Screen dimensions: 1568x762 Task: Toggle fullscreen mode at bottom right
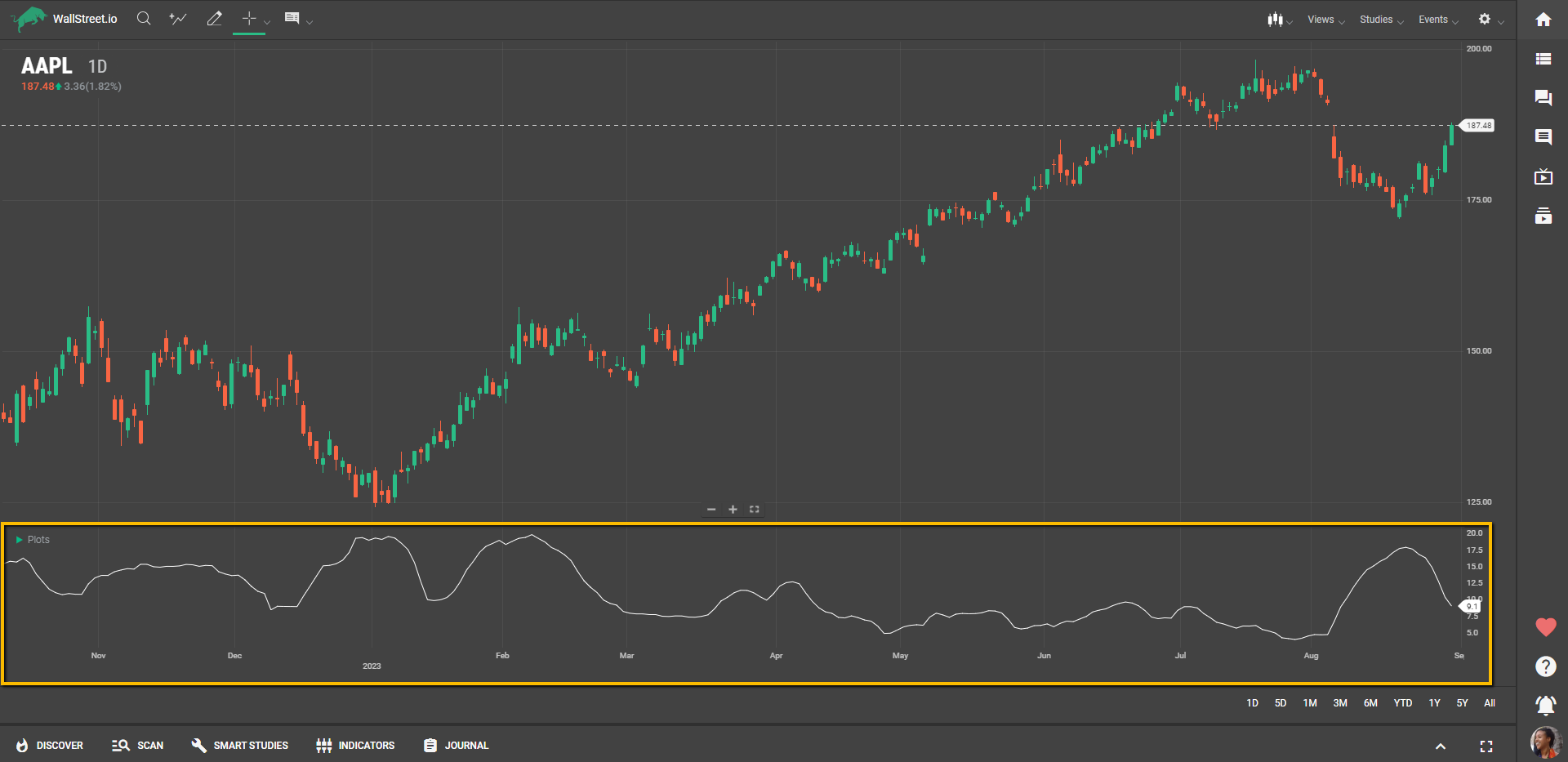click(x=1486, y=746)
